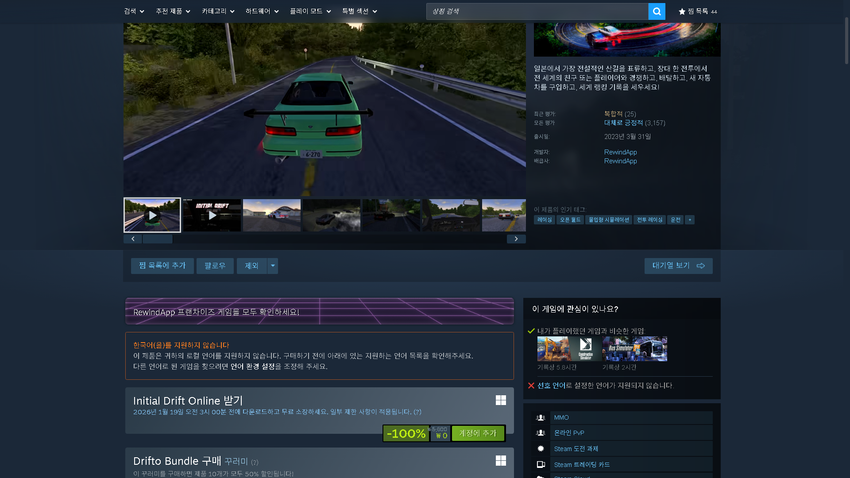Image resolution: width=850 pixels, height=478 pixels.
Task: Expand the 검색 menu dropdown
Action: coord(131,11)
